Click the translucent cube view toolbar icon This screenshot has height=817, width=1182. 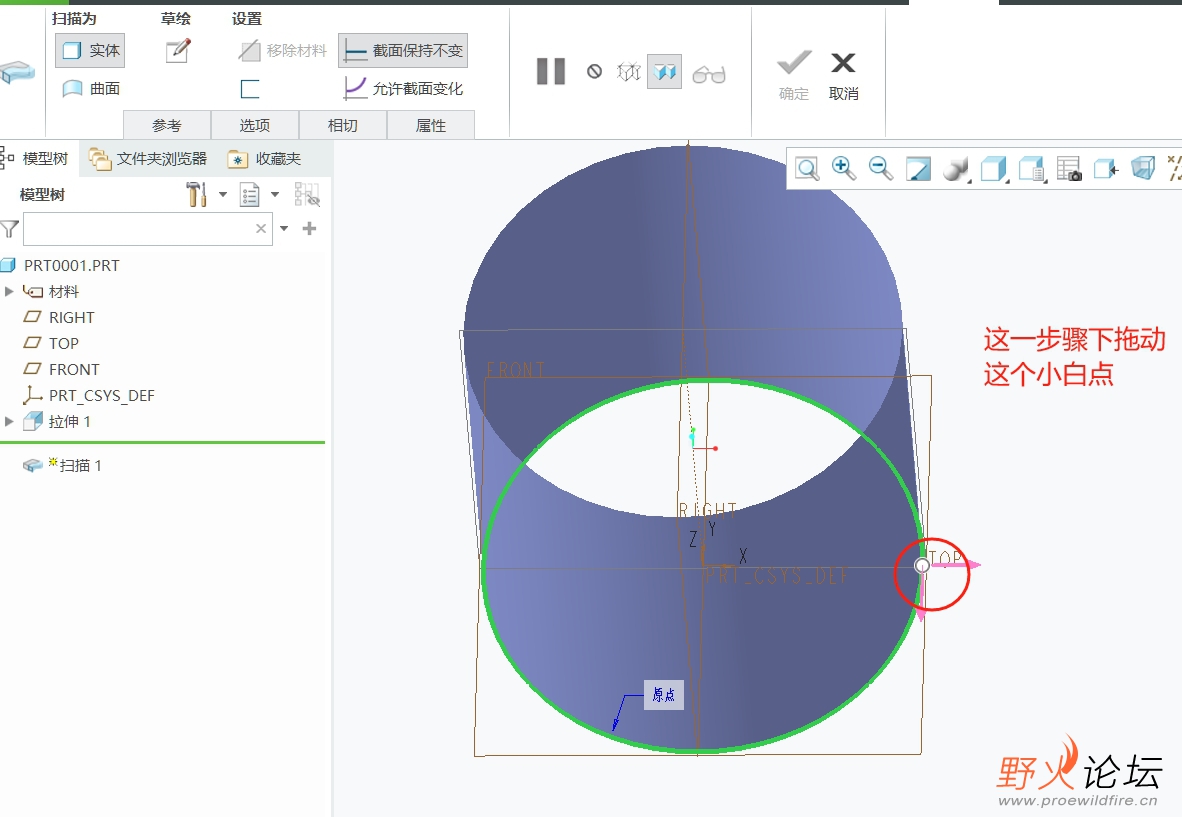point(1143,168)
